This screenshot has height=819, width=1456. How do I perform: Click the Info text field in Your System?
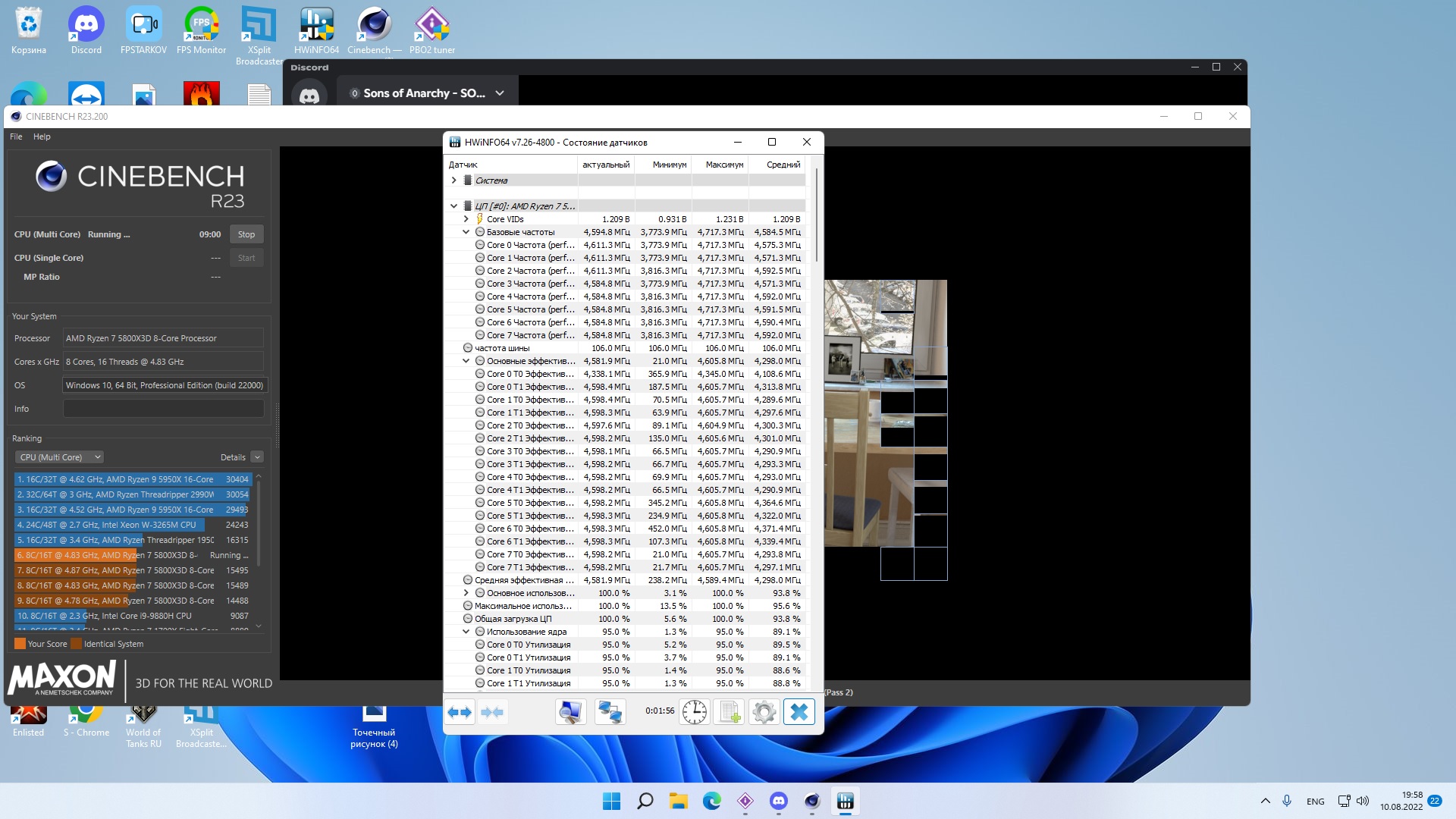[x=163, y=409]
